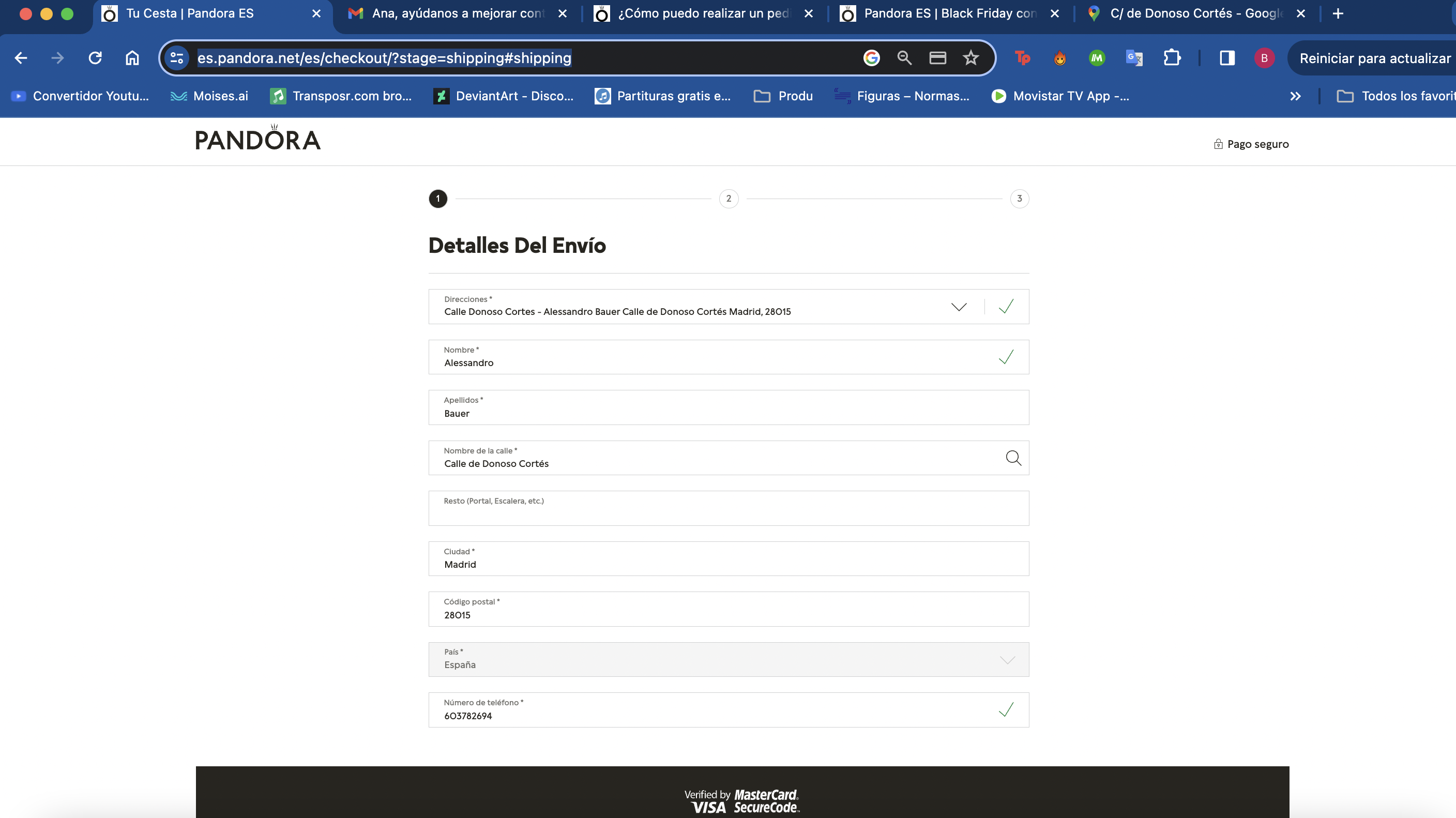Click the Resto (Portal, Escalera) field
Image resolution: width=1456 pixels, height=818 pixels.
[729, 508]
